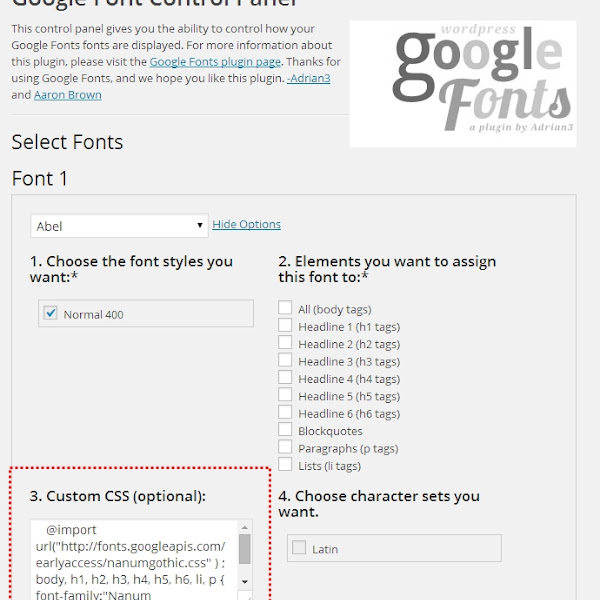Visit the -Adrian3 author link
The image size is (600, 600).
click(x=308, y=78)
